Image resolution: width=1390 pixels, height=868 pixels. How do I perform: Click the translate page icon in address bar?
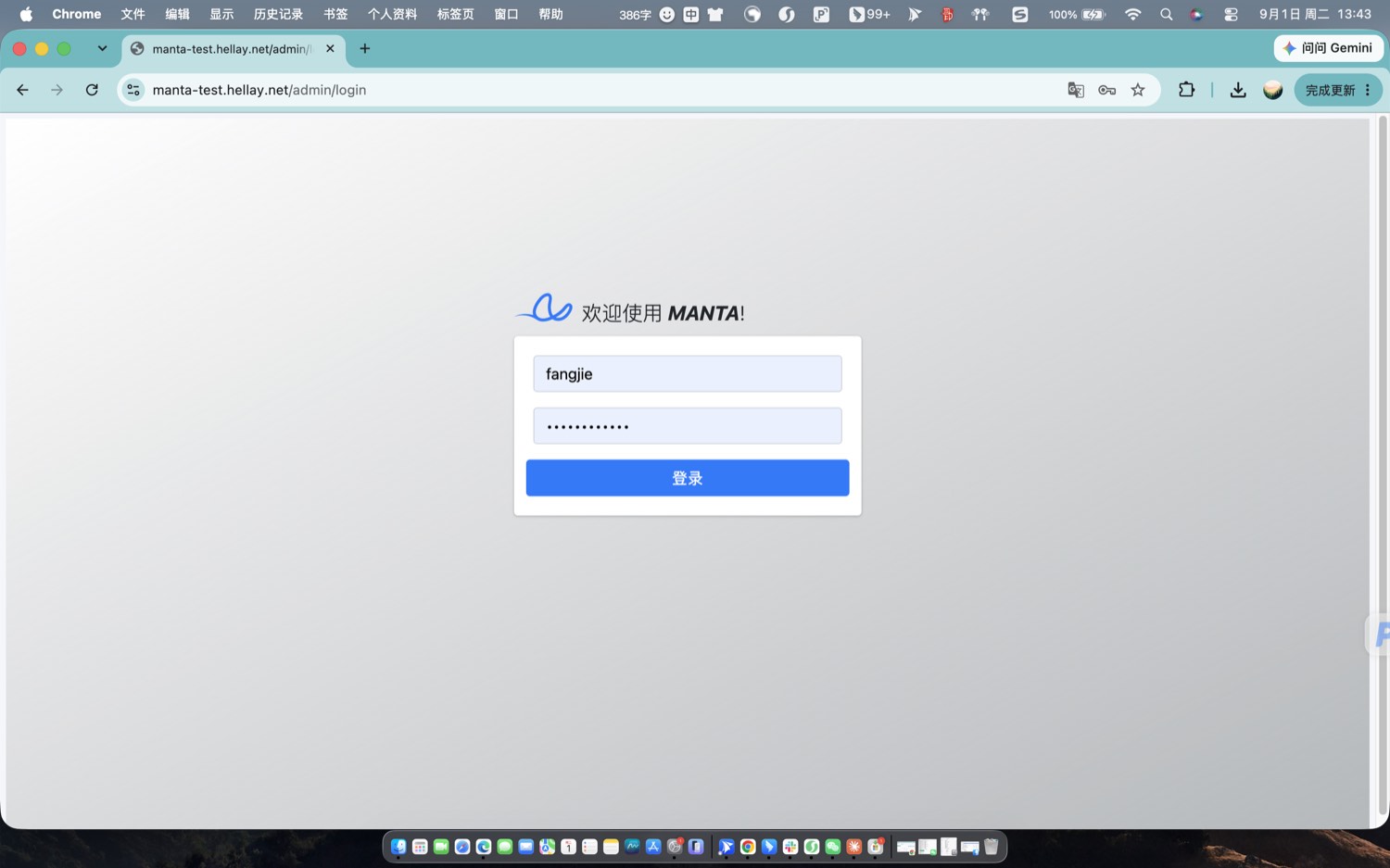point(1075,90)
